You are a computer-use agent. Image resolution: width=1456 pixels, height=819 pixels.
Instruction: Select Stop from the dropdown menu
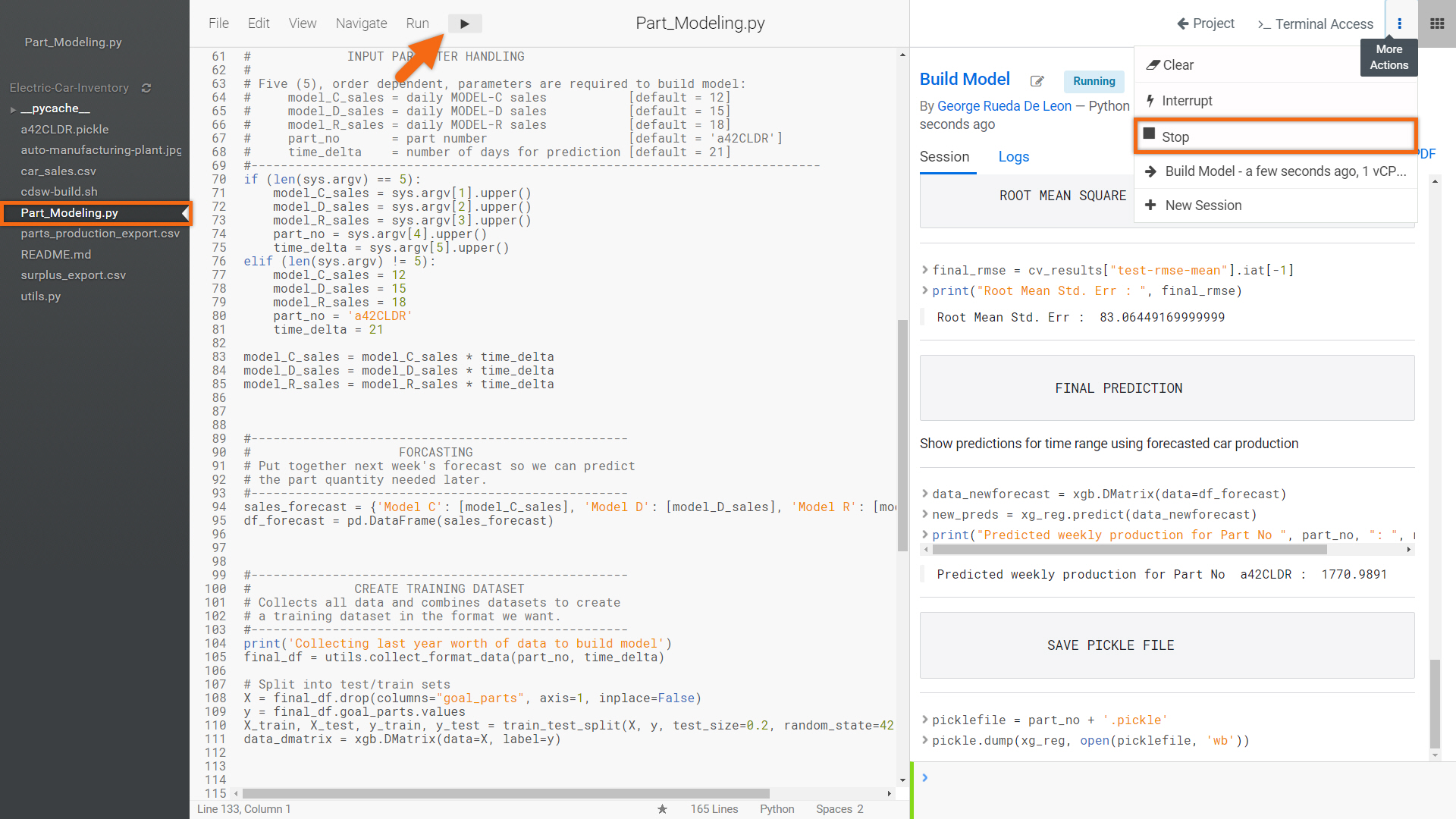[x=1175, y=136]
